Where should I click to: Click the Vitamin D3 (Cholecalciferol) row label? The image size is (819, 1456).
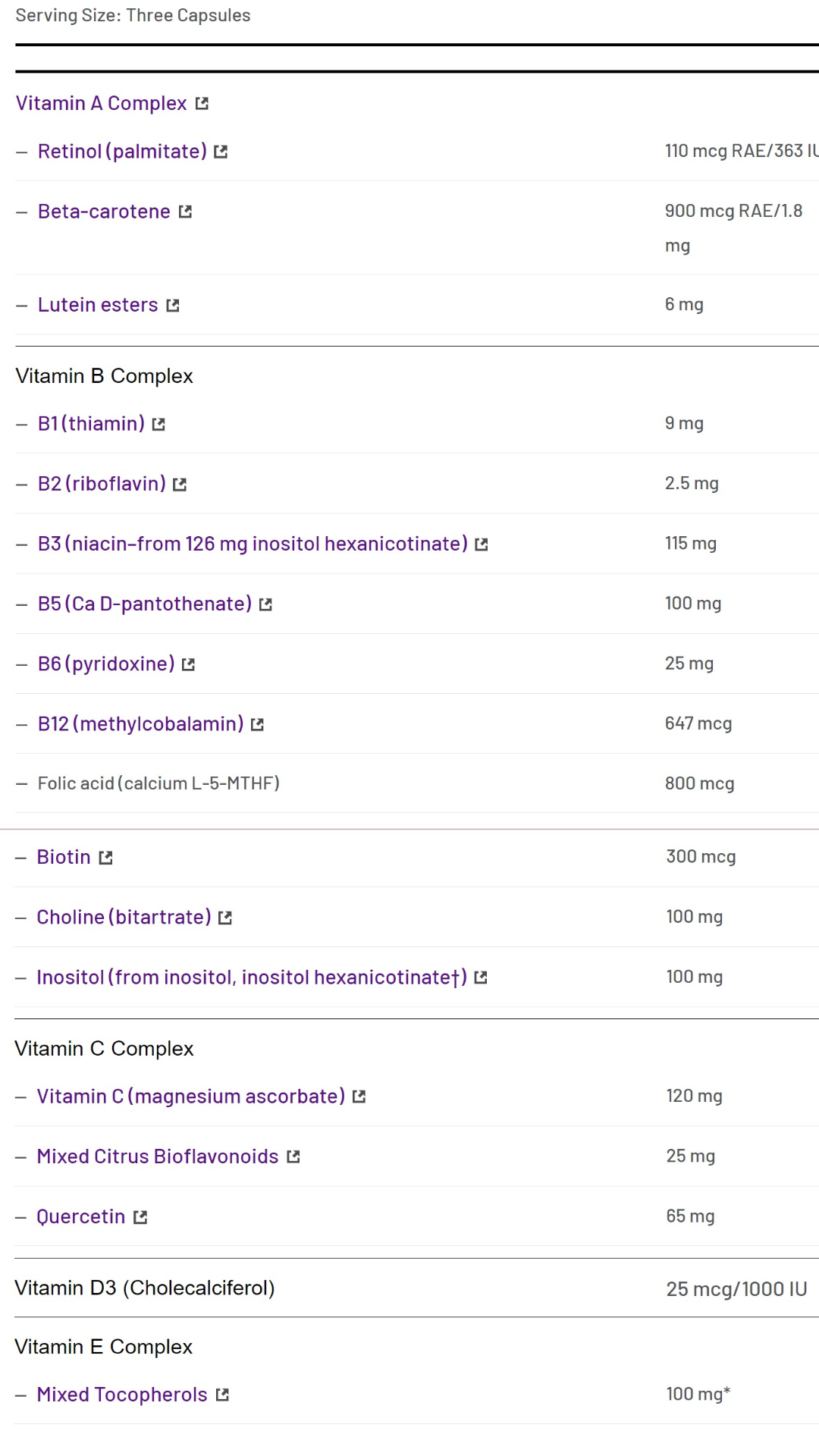pos(145,1288)
